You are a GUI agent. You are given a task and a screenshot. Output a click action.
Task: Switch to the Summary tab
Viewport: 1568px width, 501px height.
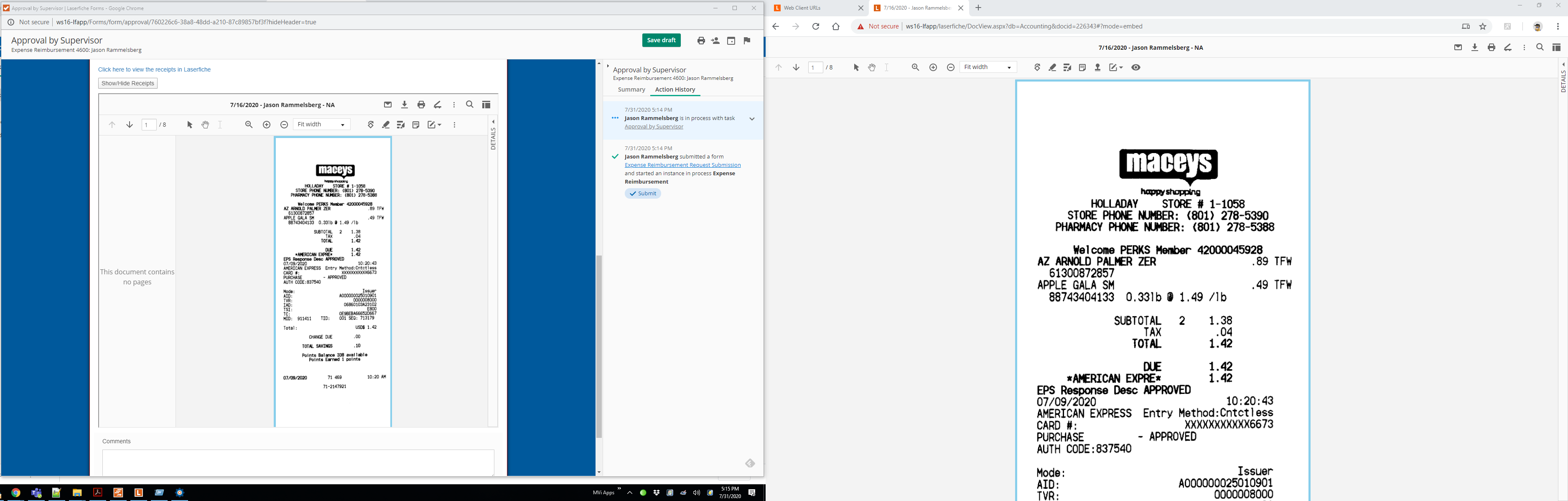[x=631, y=89]
